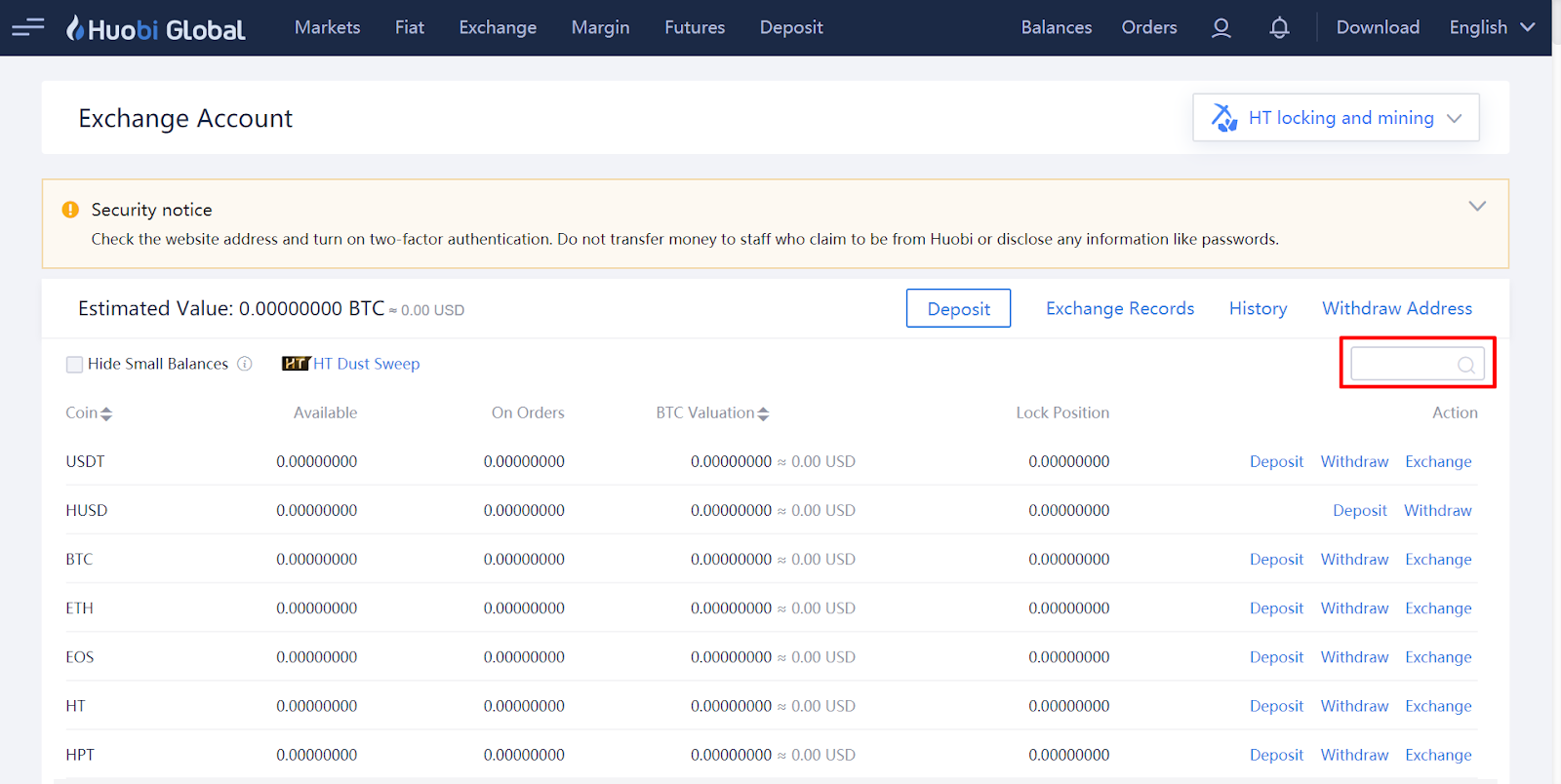Exchange HPT from its row
This screenshot has width=1561, height=784.
(1438, 755)
